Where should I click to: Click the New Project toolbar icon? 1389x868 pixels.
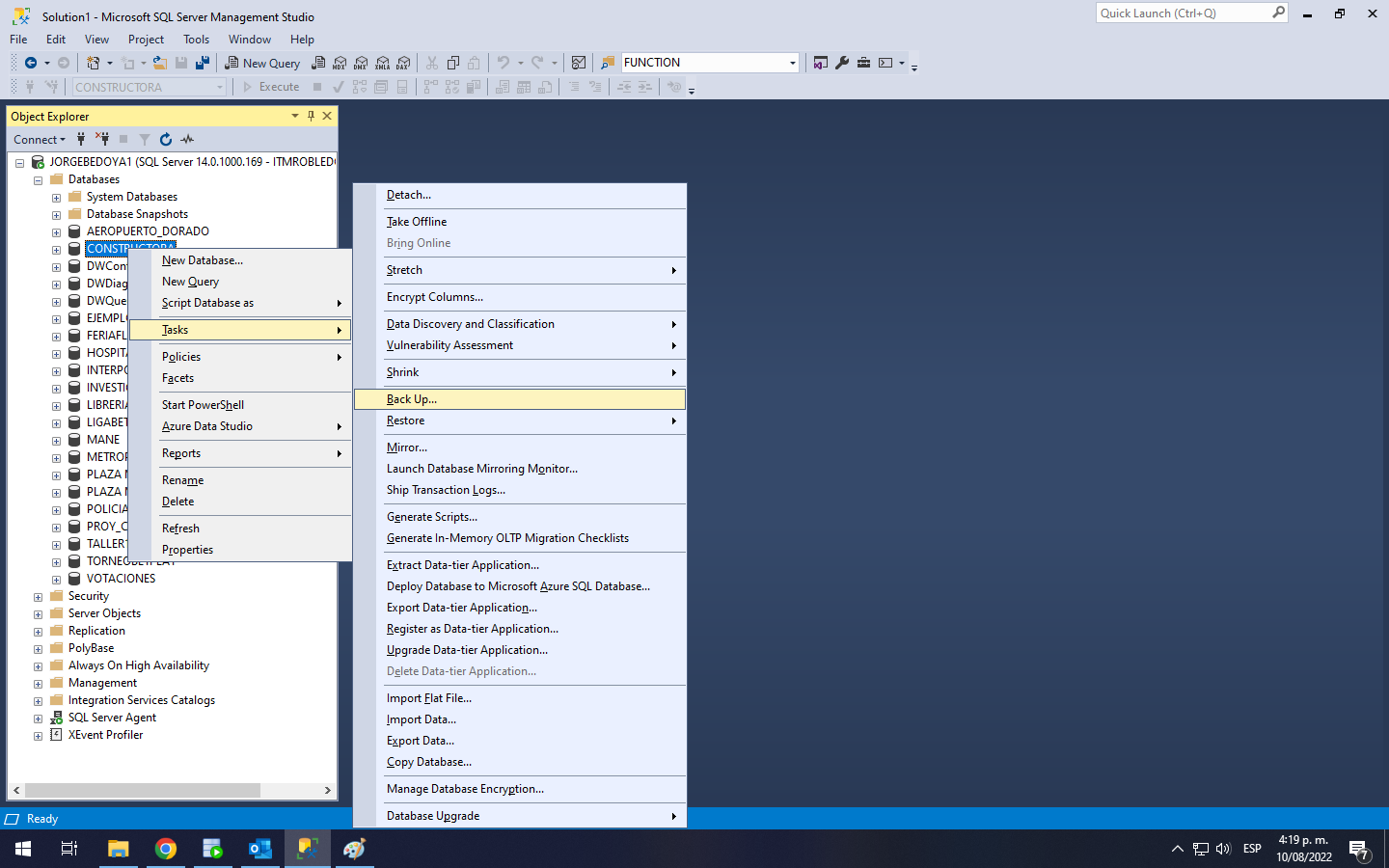coord(94,63)
